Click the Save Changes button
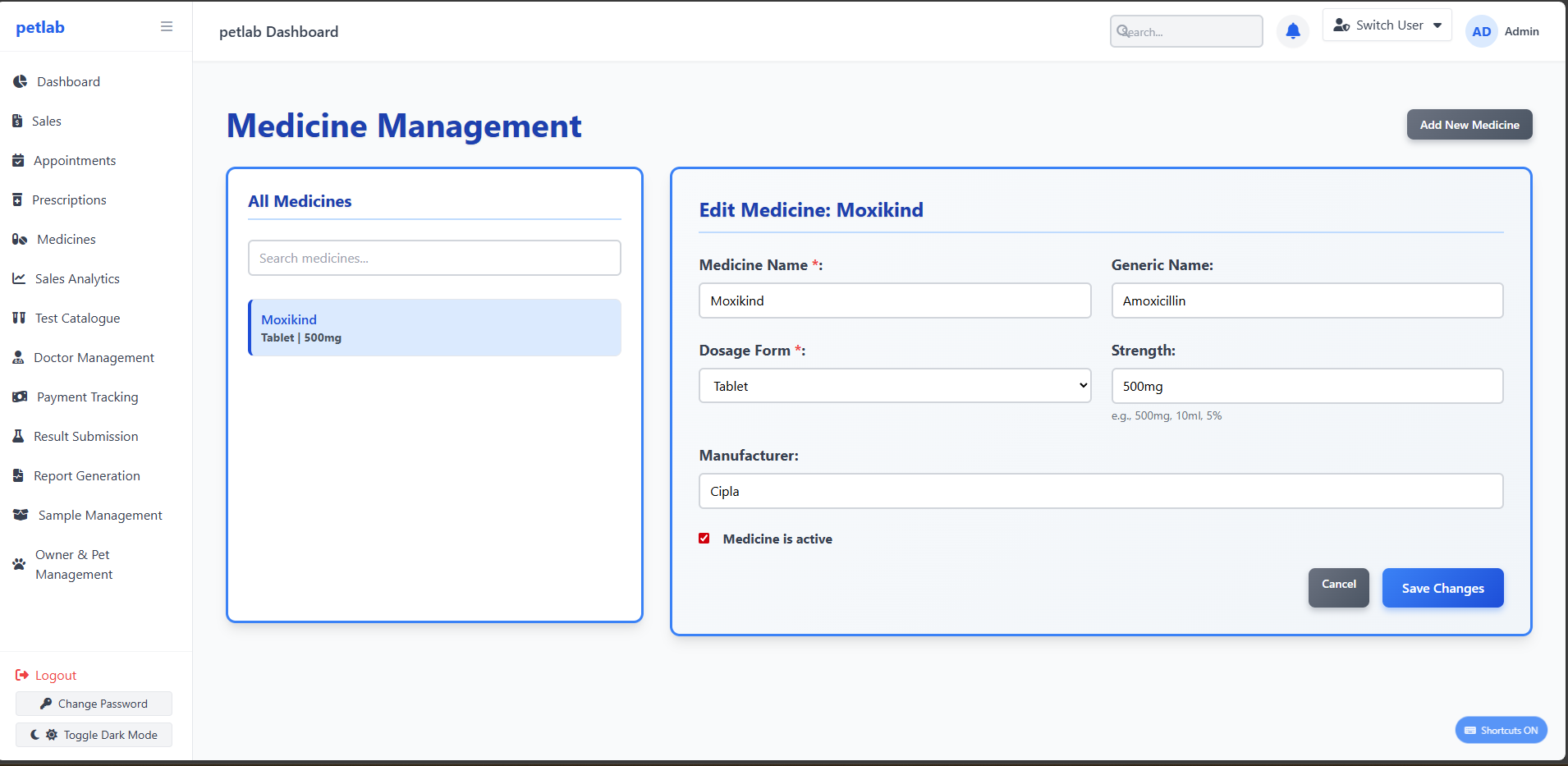Viewport: 1568px width, 766px height. pyautogui.click(x=1442, y=588)
